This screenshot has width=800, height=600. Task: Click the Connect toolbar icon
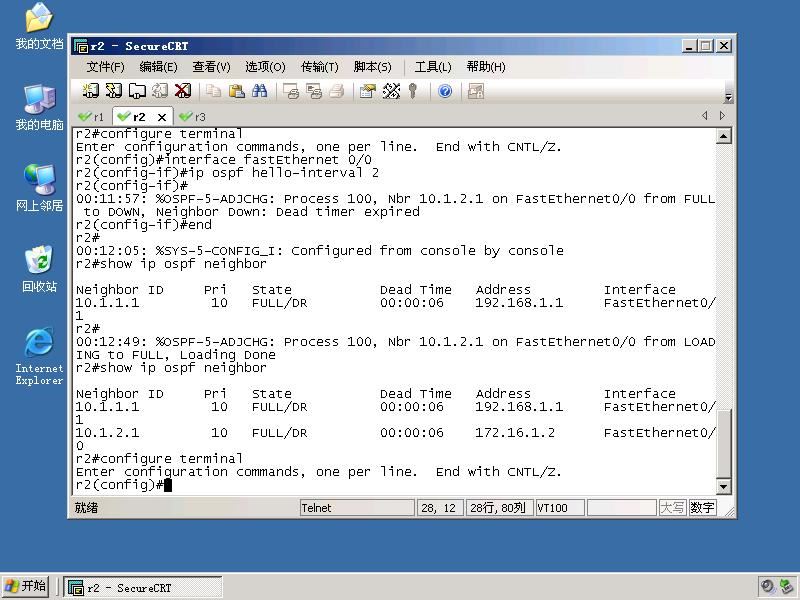[91, 91]
